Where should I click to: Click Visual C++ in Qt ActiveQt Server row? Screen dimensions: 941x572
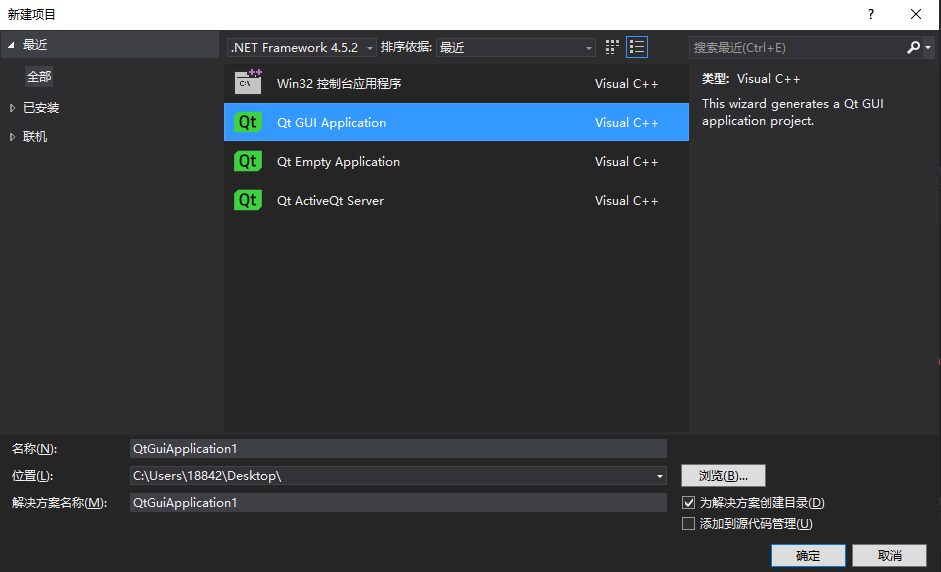(627, 201)
